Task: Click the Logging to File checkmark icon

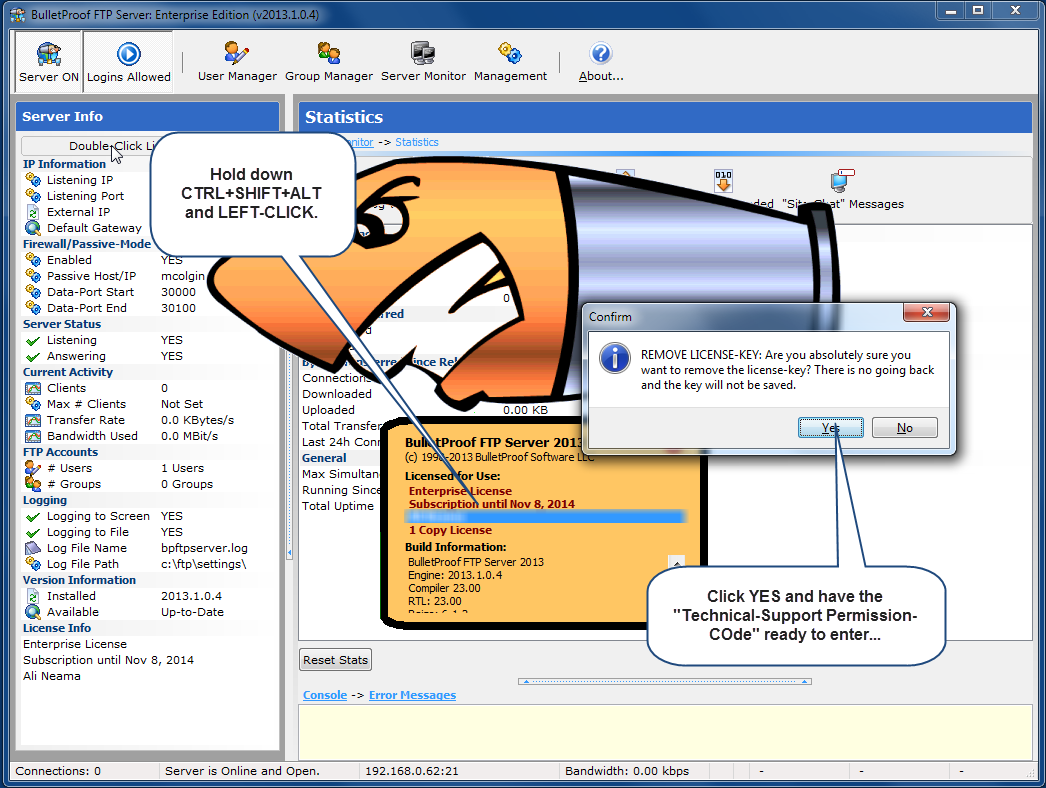Action: point(33,532)
